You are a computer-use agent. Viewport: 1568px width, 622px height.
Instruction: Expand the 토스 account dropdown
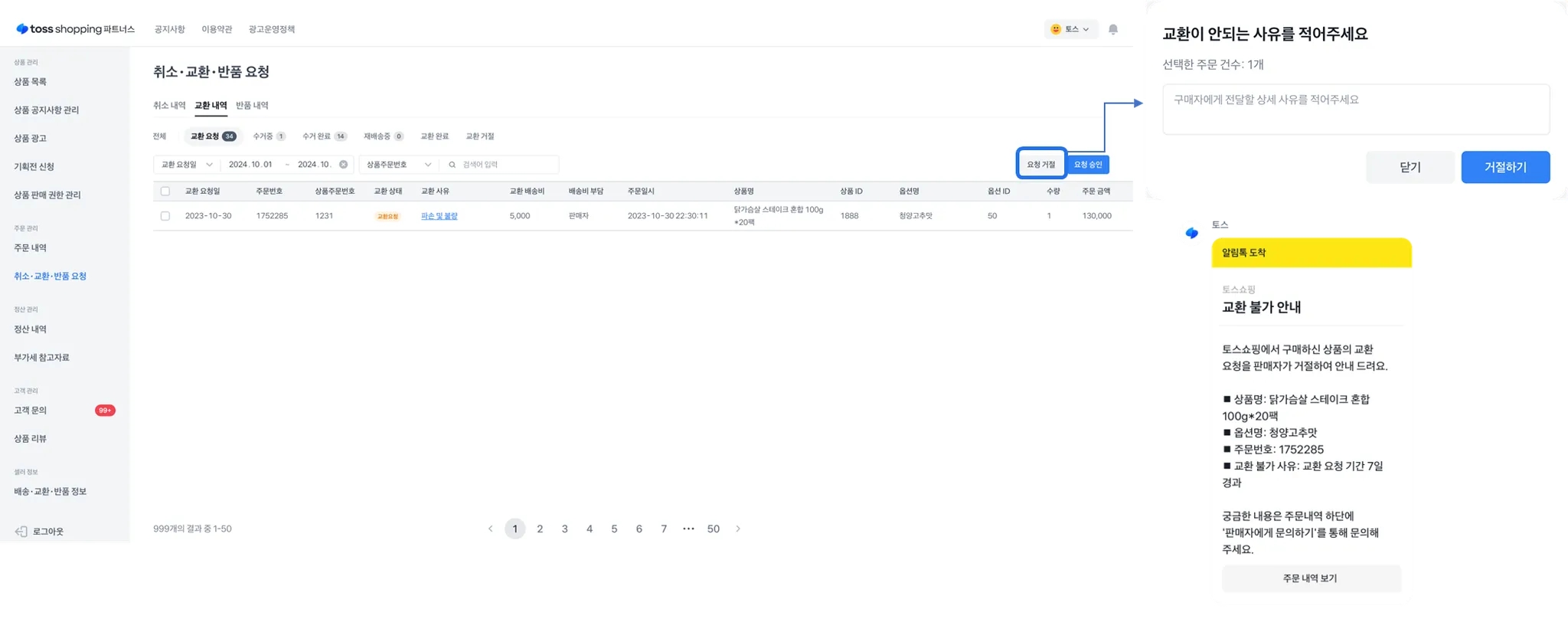click(x=1070, y=29)
